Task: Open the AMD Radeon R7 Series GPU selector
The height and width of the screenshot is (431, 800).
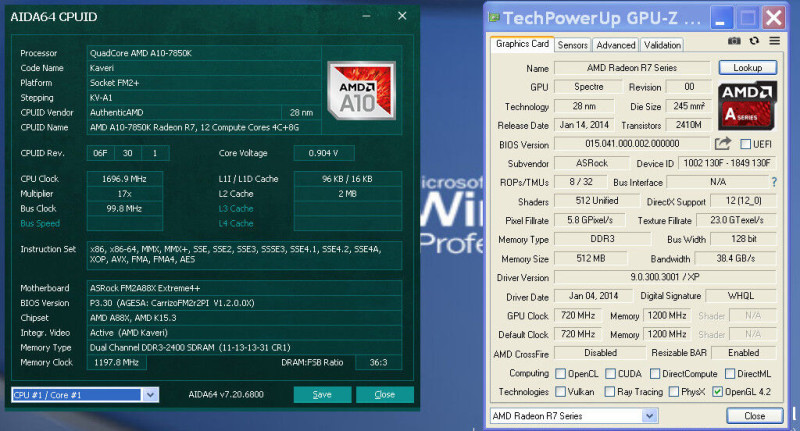Action: (649, 416)
